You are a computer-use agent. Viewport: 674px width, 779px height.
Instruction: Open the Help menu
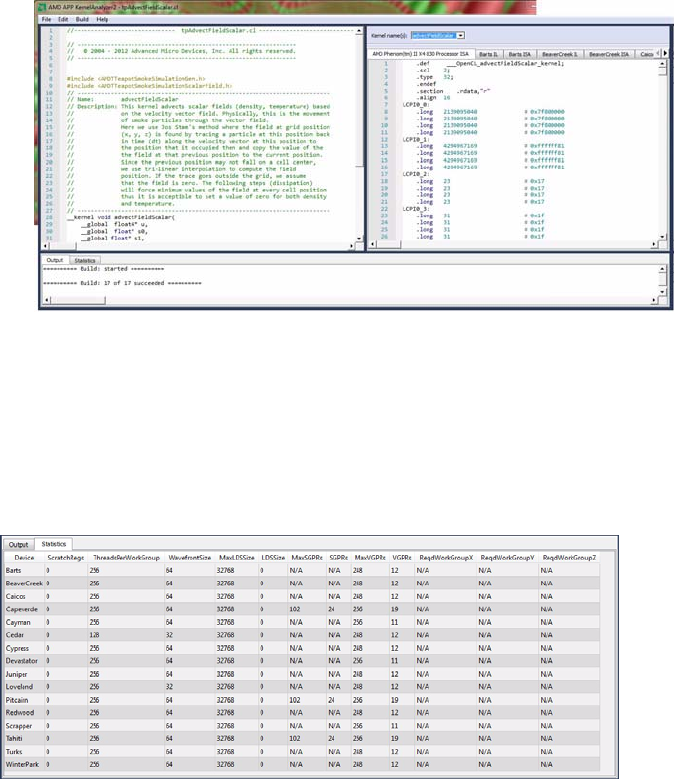coord(102,19)
